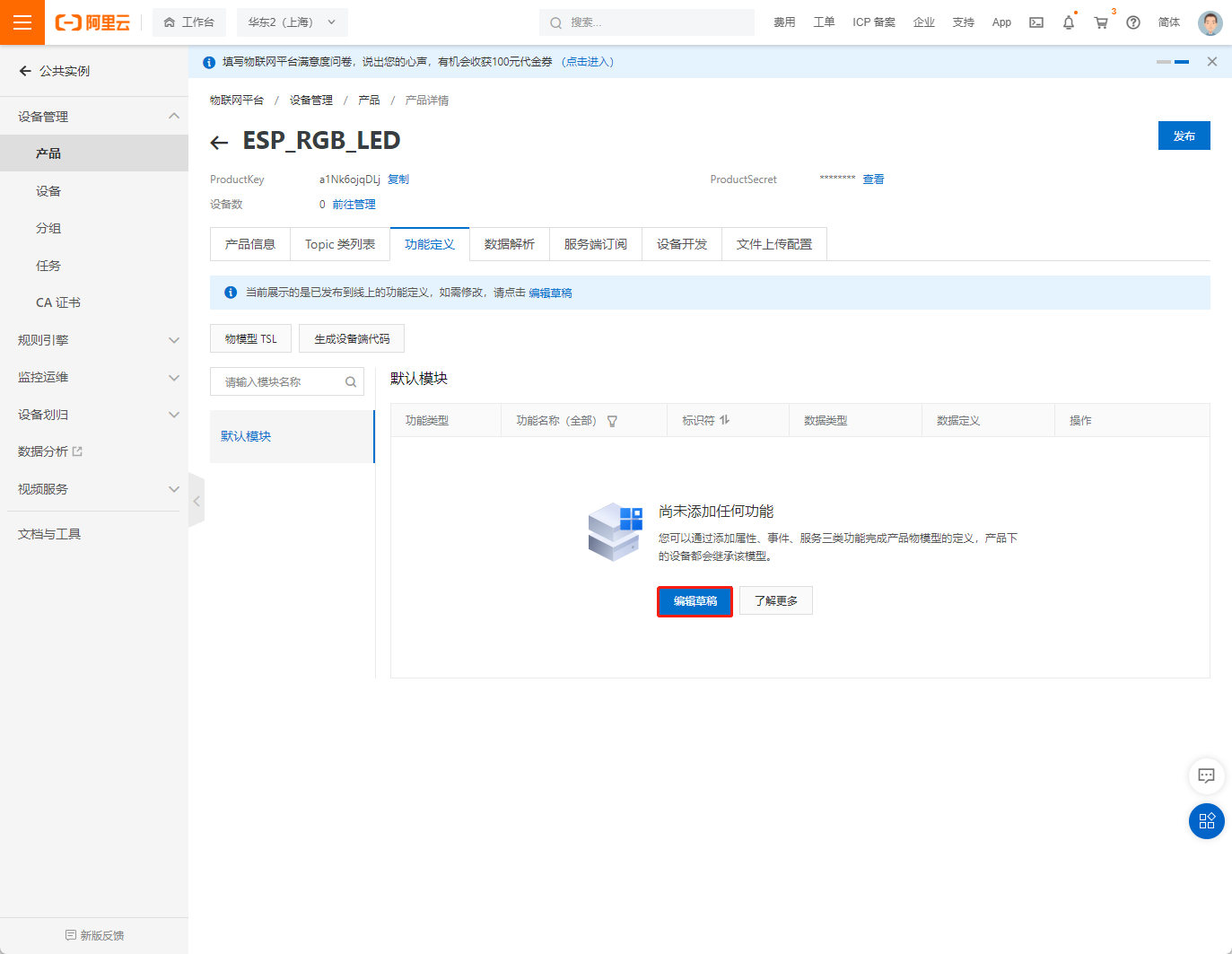Click the help question mark icon
The image size is (1232, 954).
click(x=1133, y=22)
